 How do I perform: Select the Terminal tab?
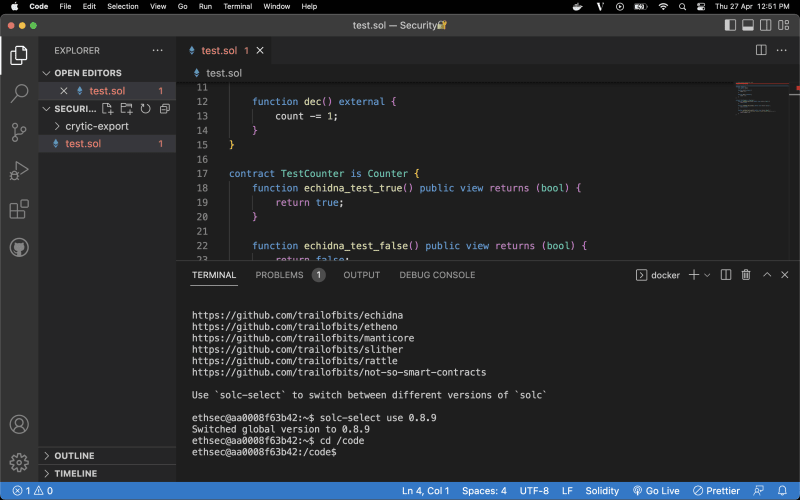coord(214,275)
